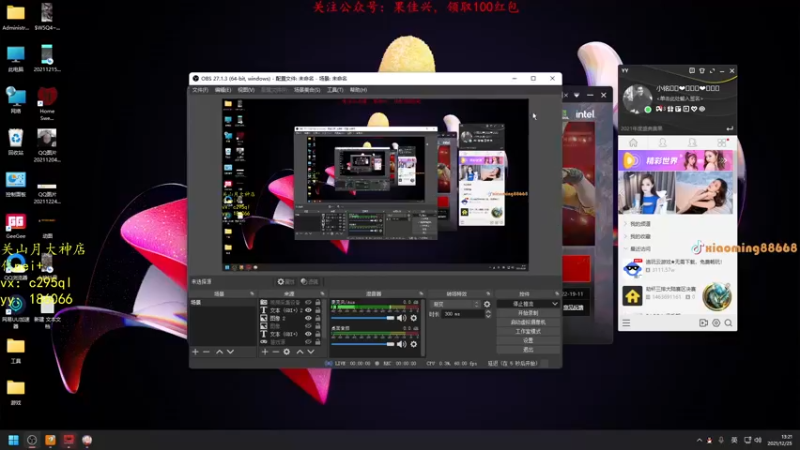
Task: Open the 工具(T) menu in OBS
Action: click(335, 90)
